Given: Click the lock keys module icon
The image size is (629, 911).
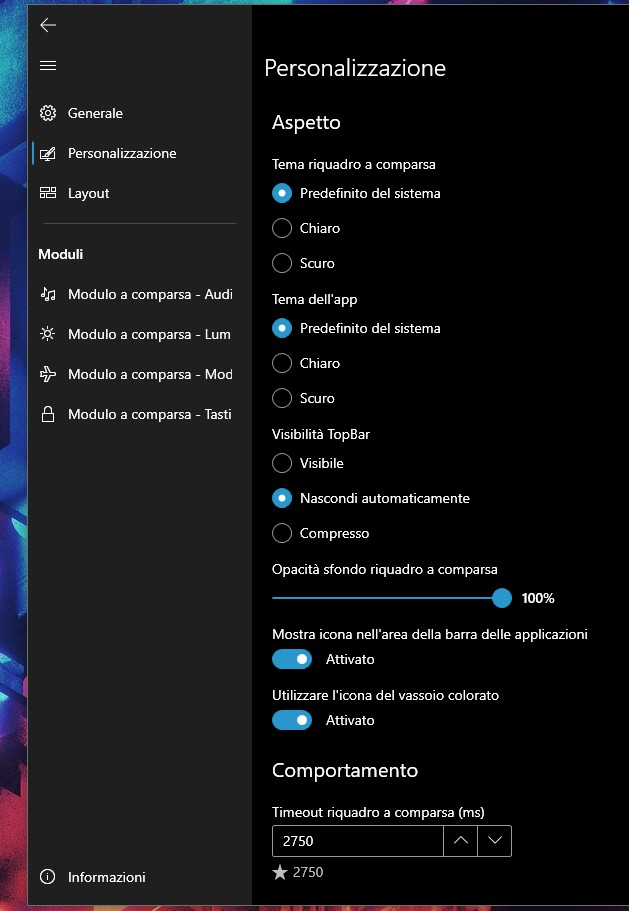Looking at the screenshot, I should pos(48,414).
